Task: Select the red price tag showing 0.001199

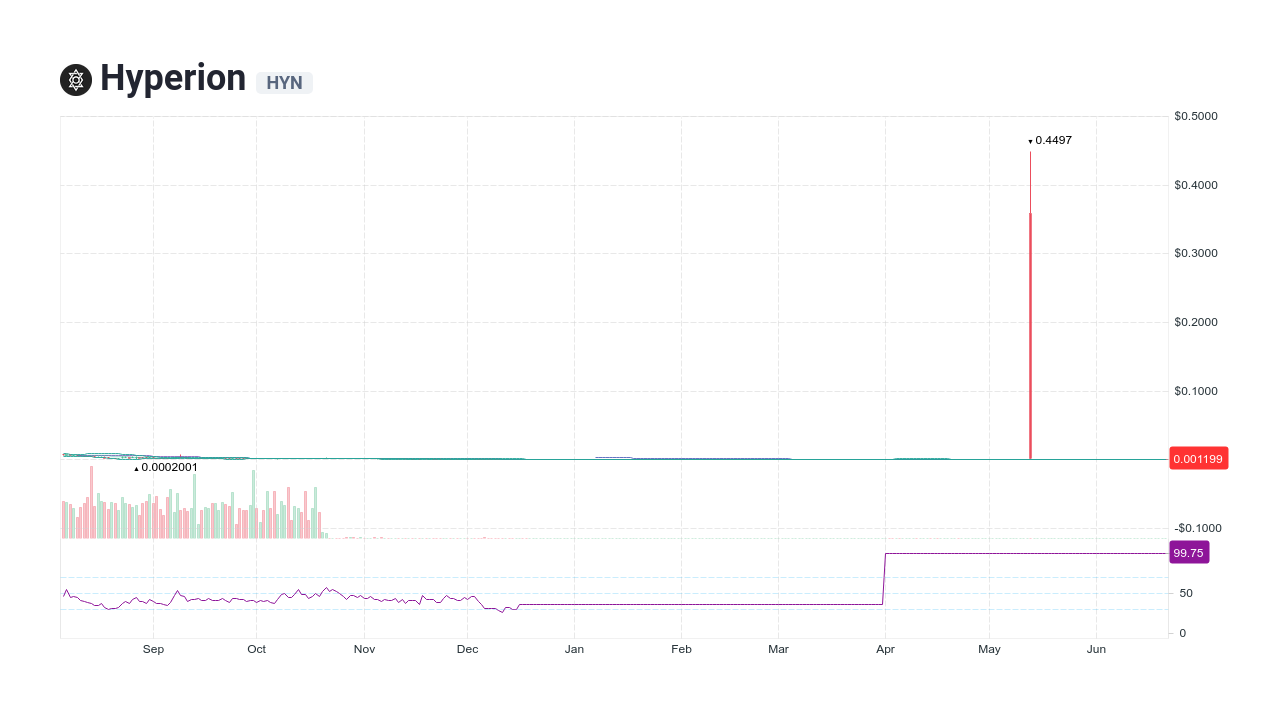Action: click(x=1198, y=458)
